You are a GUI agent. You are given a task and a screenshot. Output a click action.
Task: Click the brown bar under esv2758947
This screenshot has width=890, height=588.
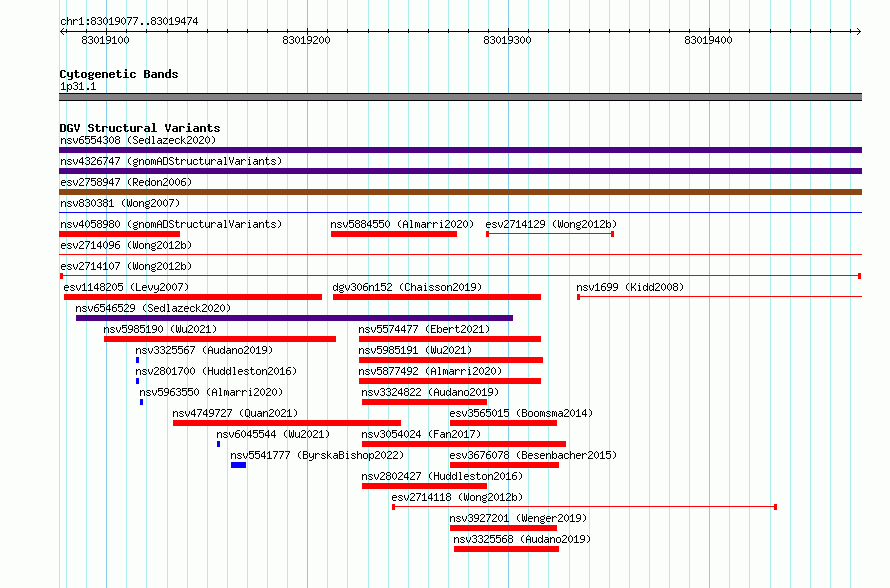(x=460, y=192)
